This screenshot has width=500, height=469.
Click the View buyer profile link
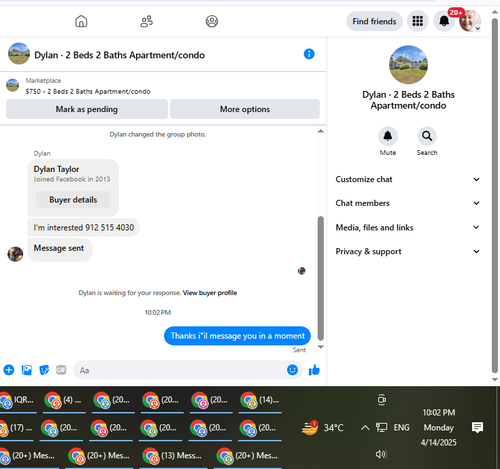[x=210, y=293]
